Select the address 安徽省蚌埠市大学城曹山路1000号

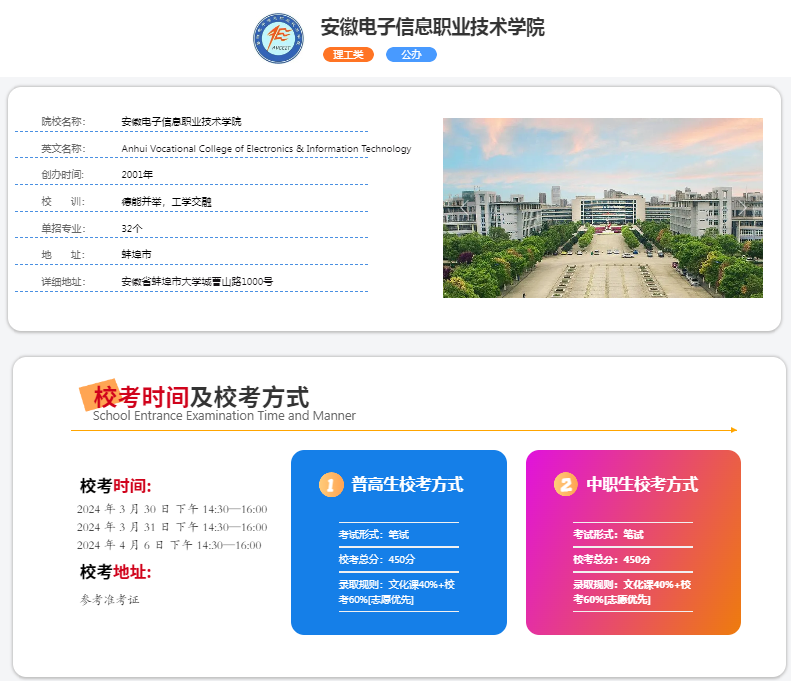(x=197, y=281)
